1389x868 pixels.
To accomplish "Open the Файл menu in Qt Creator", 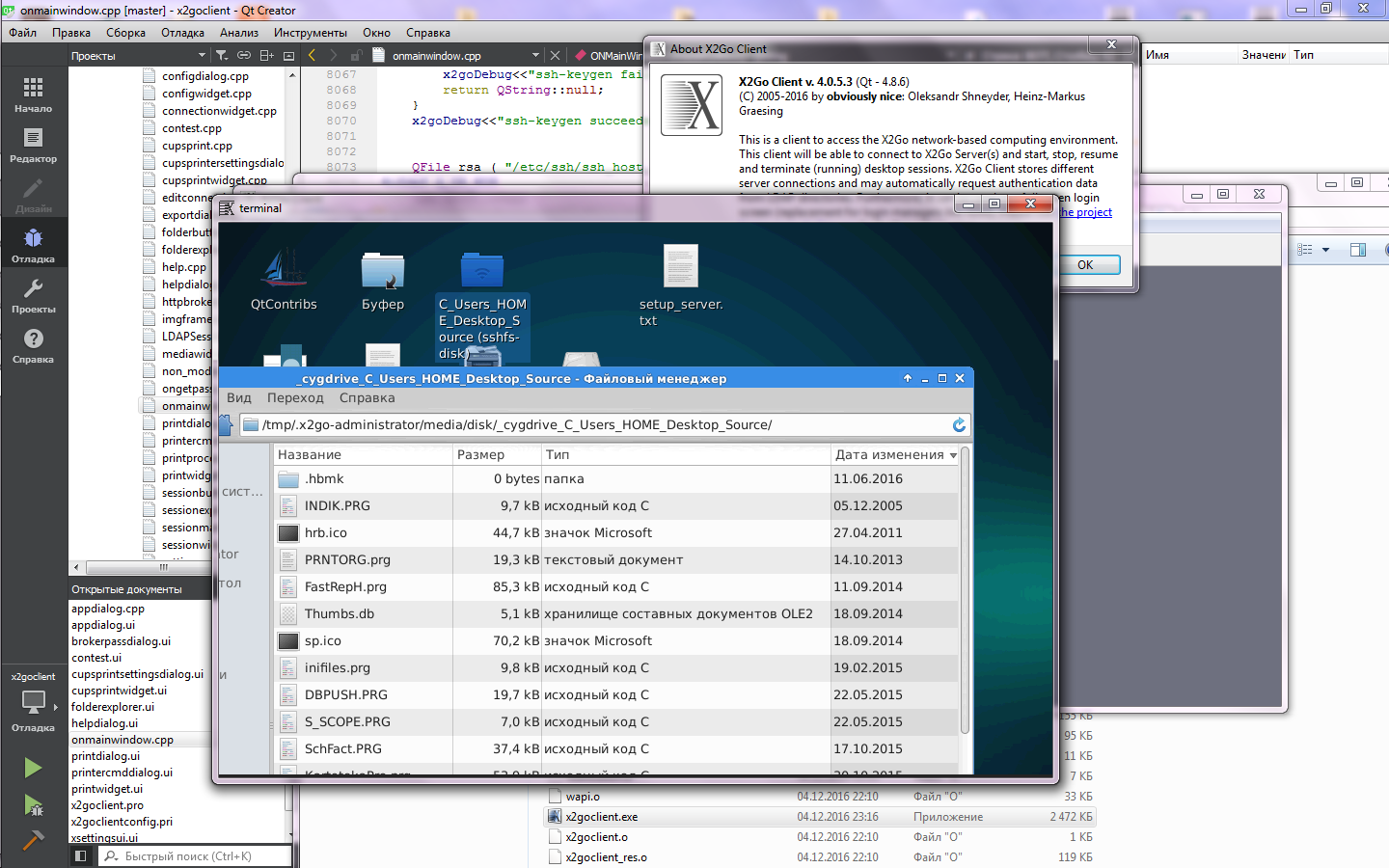I will [x=23, y=32].
